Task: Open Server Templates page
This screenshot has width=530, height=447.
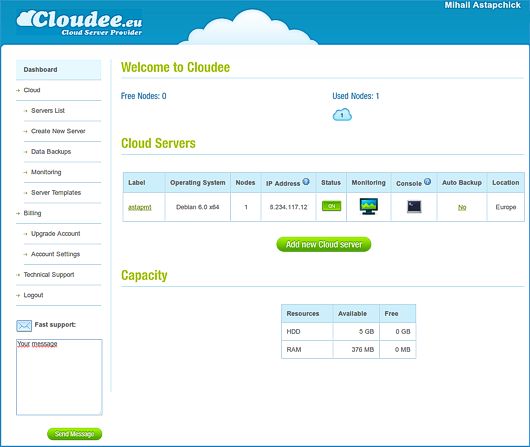Action: (56, 193)
